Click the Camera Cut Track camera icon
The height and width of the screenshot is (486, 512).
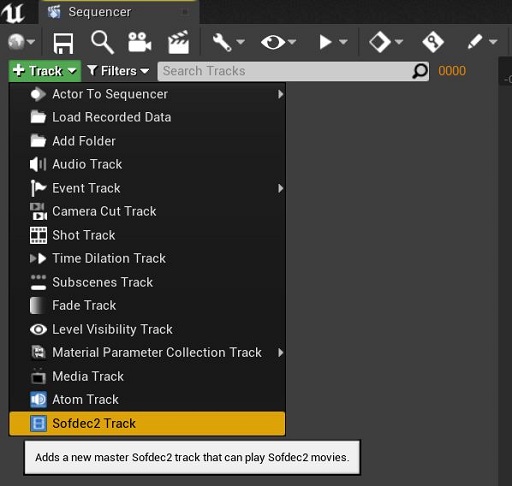pyautogui.click(x=38, y=212)
